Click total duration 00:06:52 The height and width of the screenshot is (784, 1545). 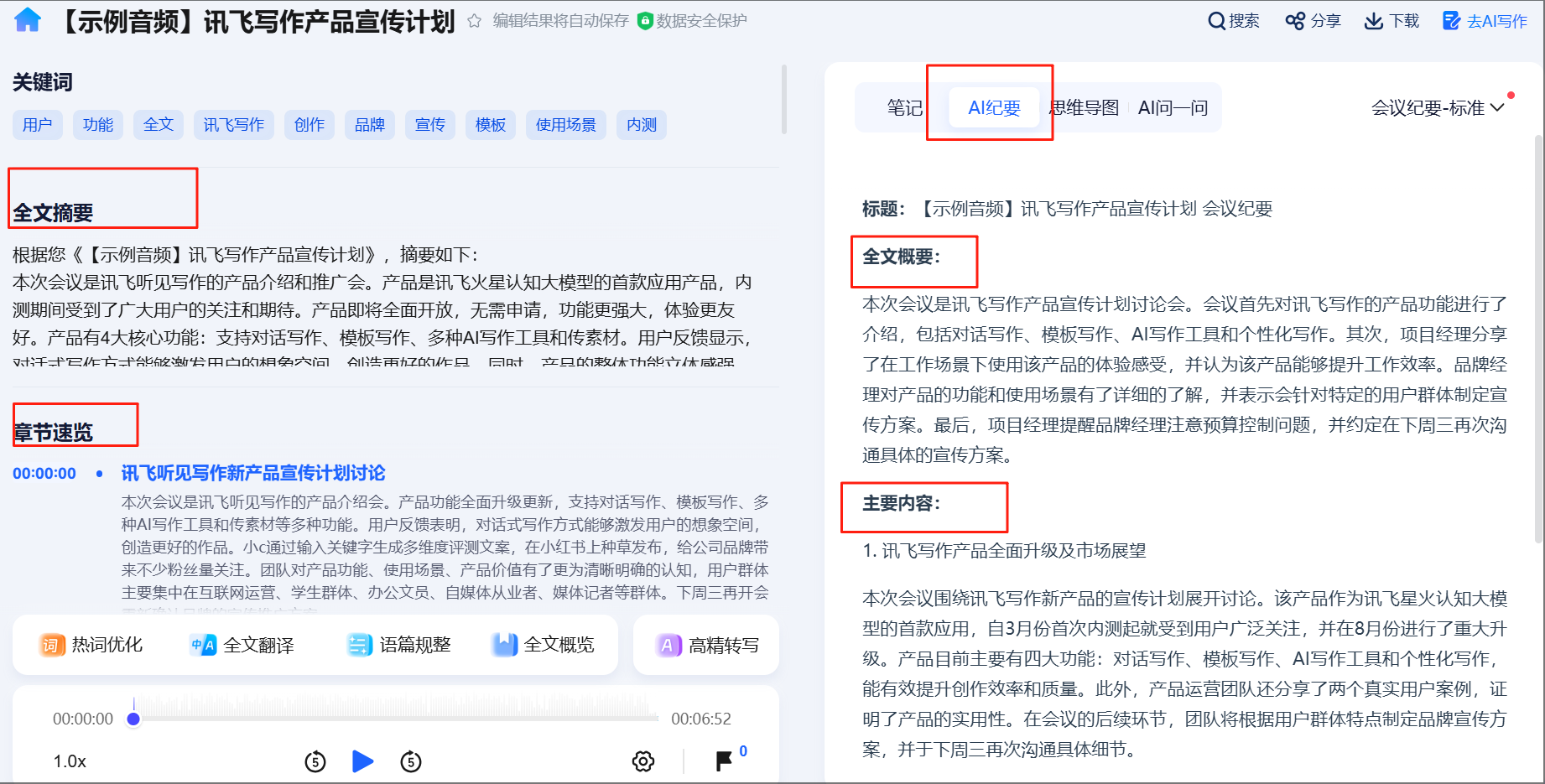point(701,719)
